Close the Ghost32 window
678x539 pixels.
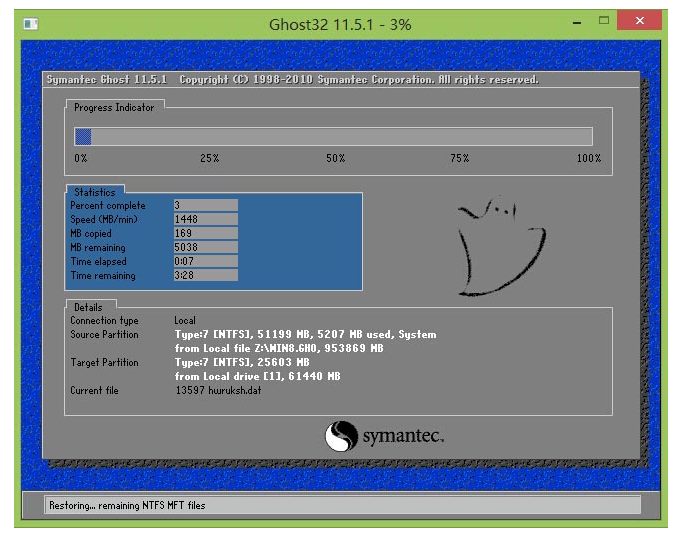click(x=640, y=20)
